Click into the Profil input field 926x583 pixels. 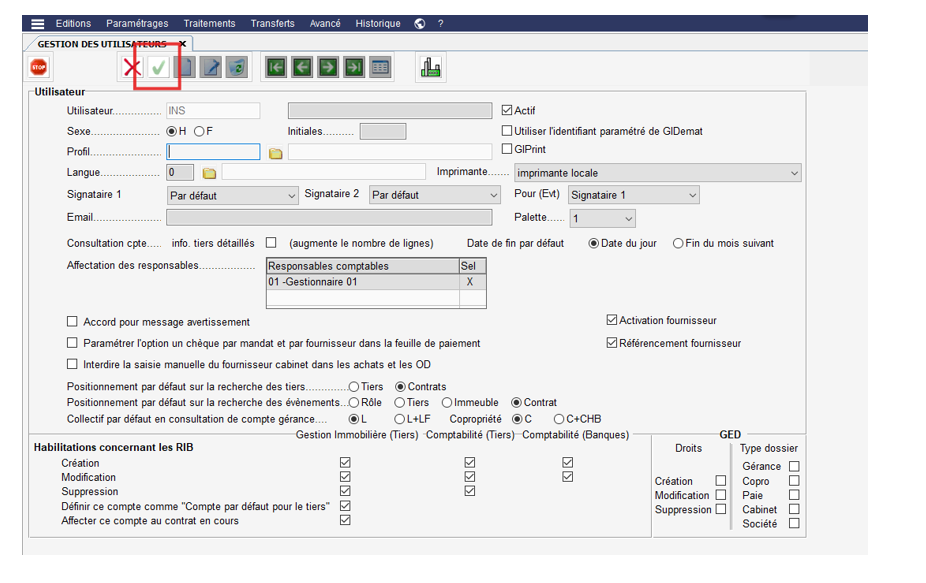click(213, 152)
